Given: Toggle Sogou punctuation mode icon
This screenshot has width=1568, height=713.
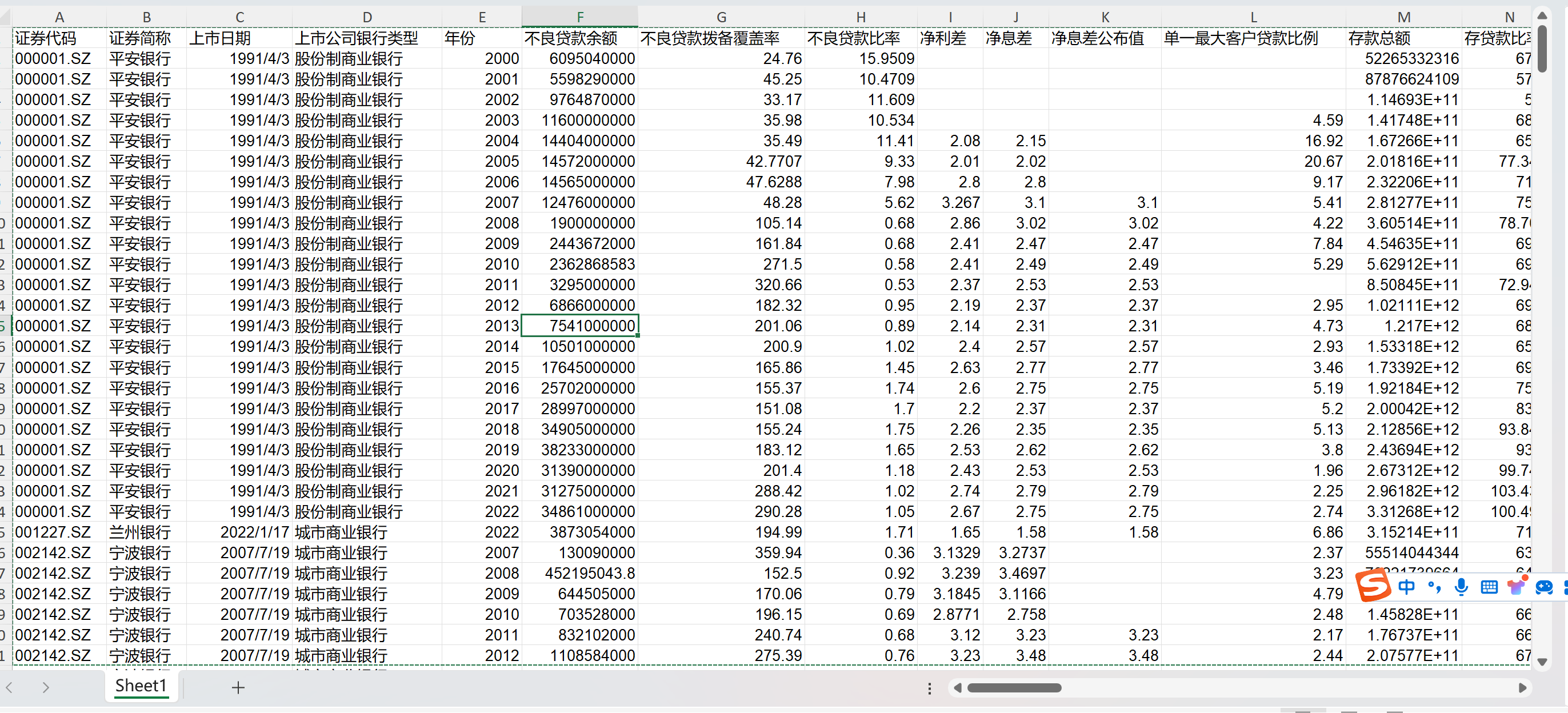Looking at the screenshot, I should 1434,587.
